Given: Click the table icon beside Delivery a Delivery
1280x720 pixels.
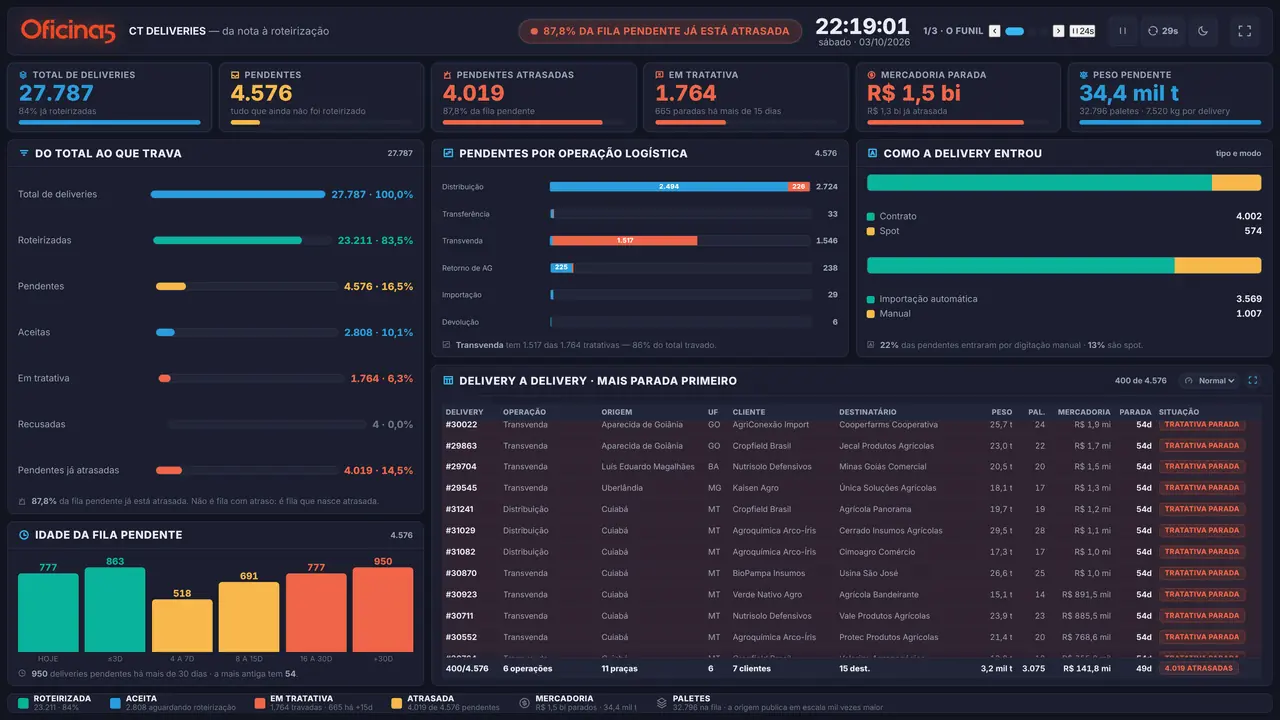Looking at the screenshot, I should pyautogui.click(x=448, y=380).
